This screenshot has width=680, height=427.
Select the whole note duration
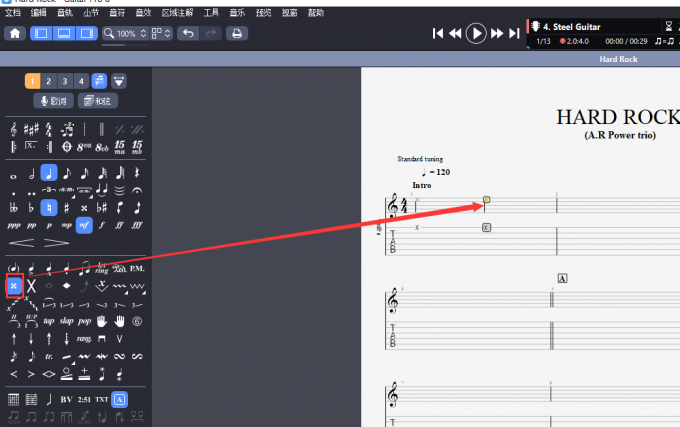tap(14, 172)
